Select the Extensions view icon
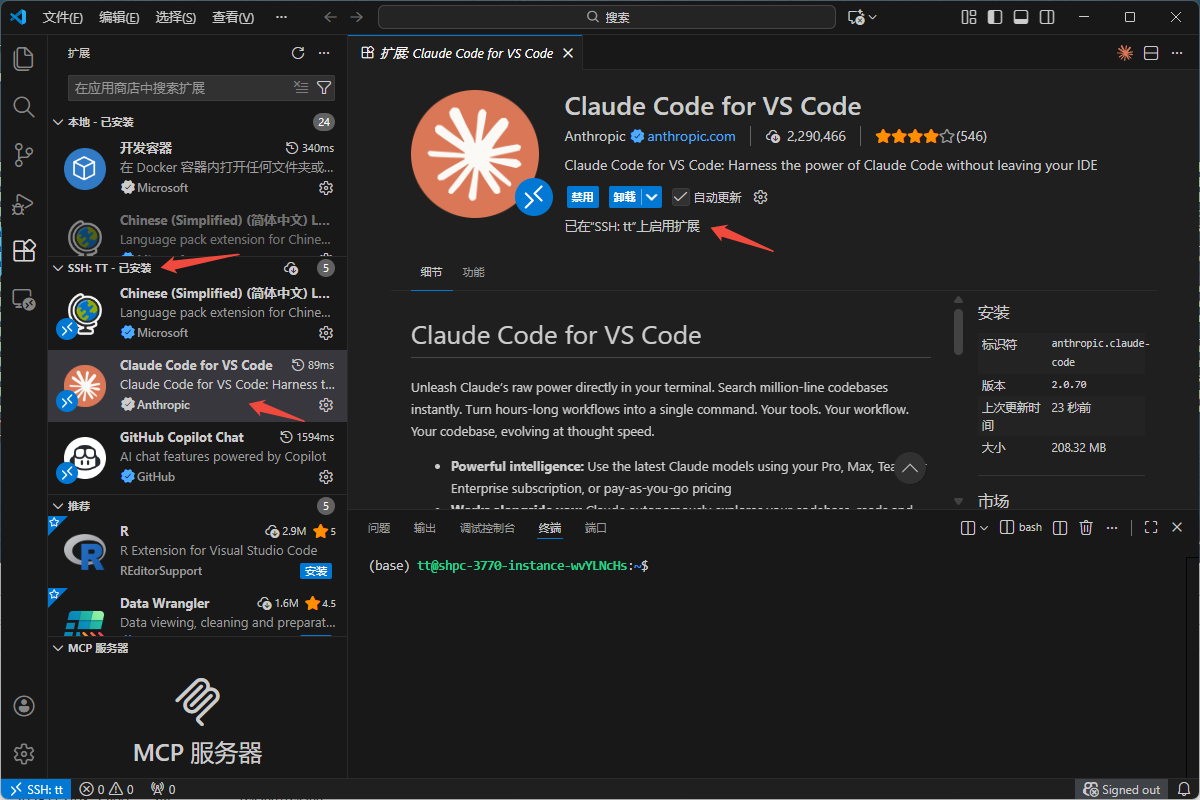 point(24,250)
